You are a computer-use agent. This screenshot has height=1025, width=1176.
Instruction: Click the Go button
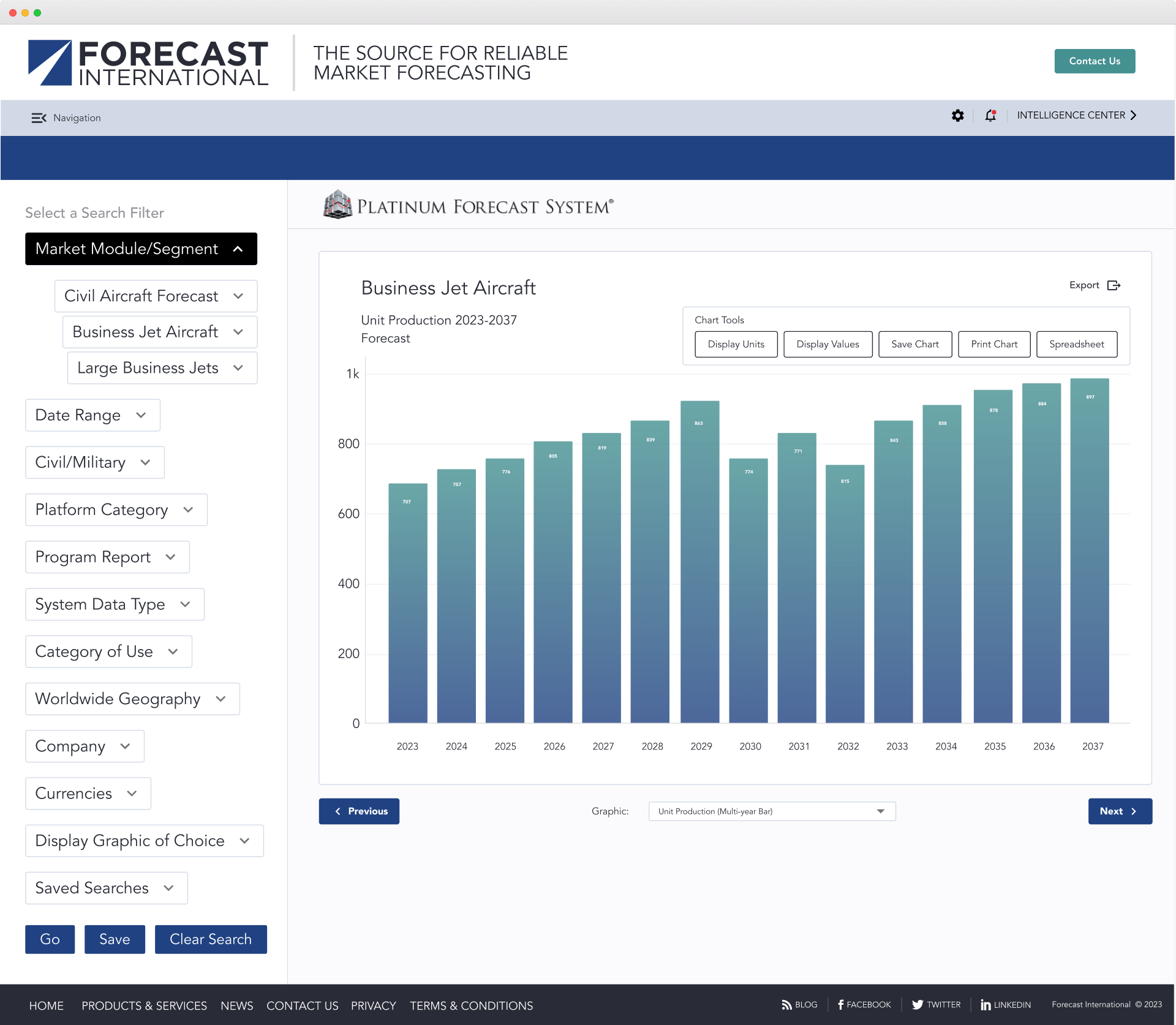(50, 939)
